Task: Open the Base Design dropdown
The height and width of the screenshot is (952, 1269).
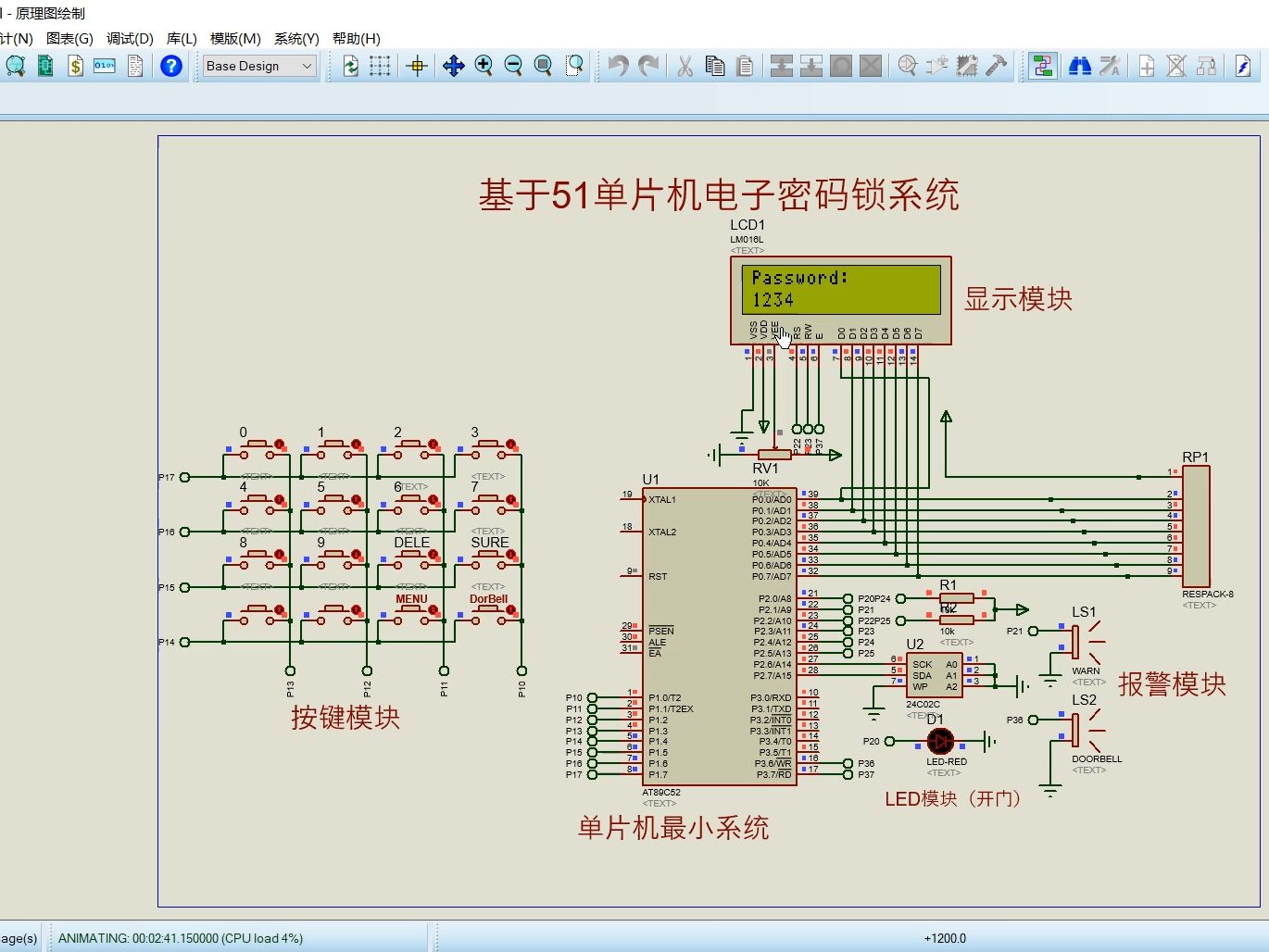Action: (x=259, y=66)
